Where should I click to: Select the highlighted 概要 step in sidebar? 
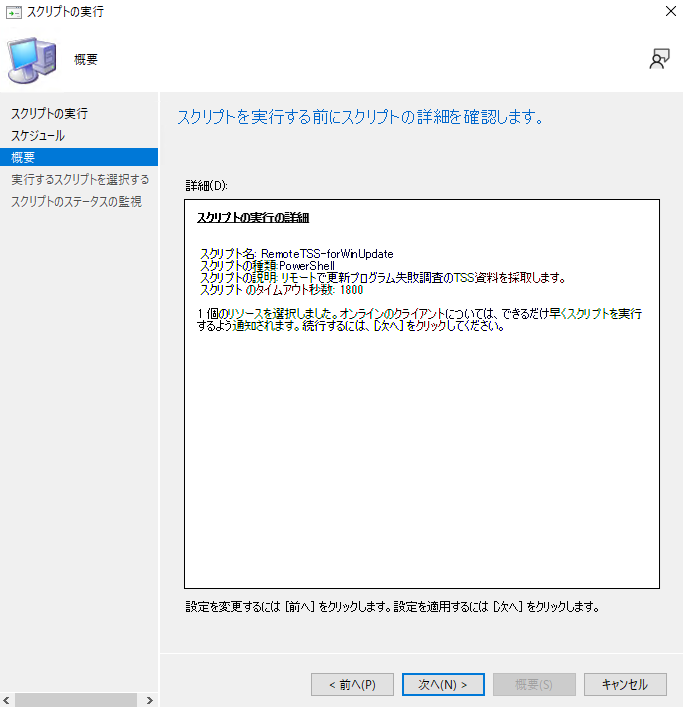pyautogui.click(x=24, y=157)
